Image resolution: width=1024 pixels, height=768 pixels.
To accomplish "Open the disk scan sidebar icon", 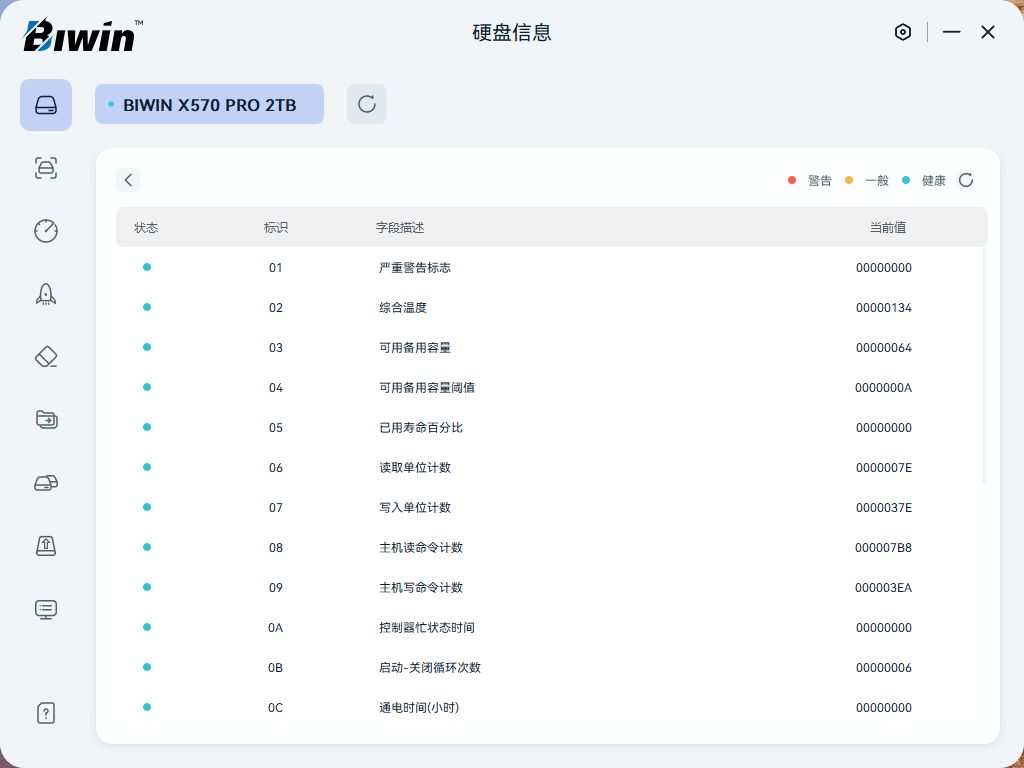I will point(46,168).
